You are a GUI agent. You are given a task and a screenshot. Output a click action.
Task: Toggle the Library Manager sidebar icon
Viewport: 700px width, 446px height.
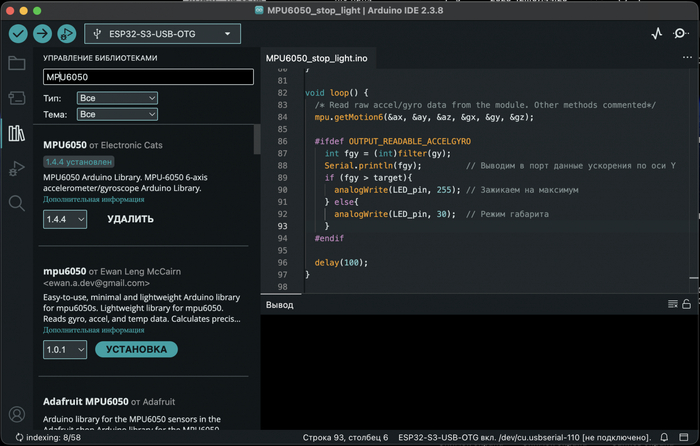pyautogui.click(x=17, y=133)
